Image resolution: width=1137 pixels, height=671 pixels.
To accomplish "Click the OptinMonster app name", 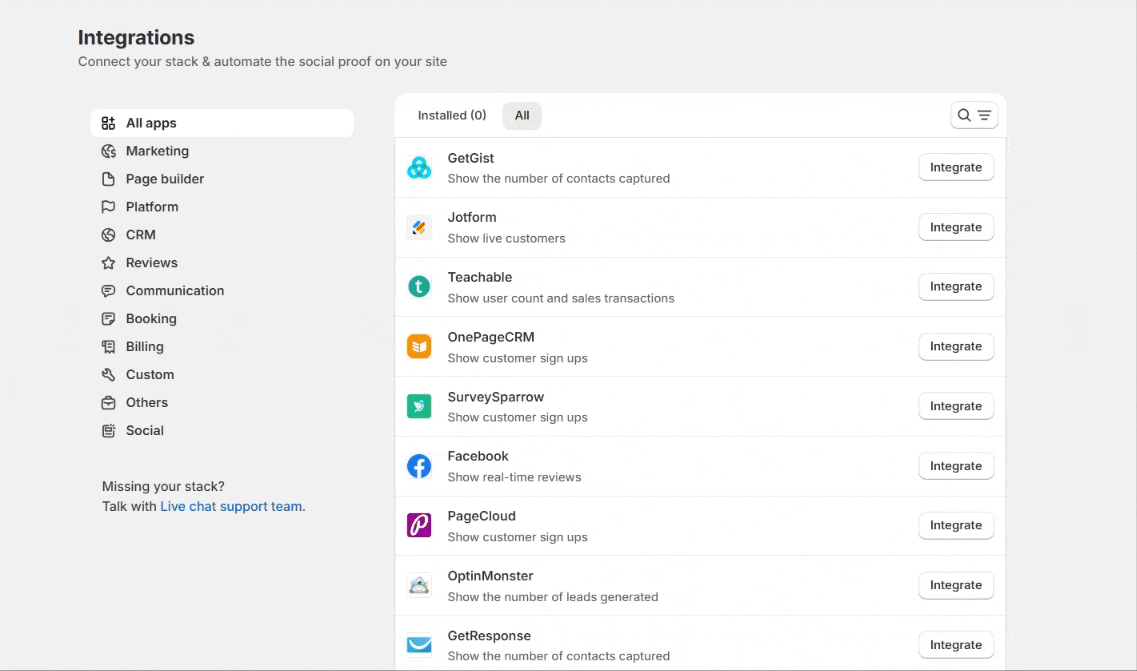I will point(491,576).
